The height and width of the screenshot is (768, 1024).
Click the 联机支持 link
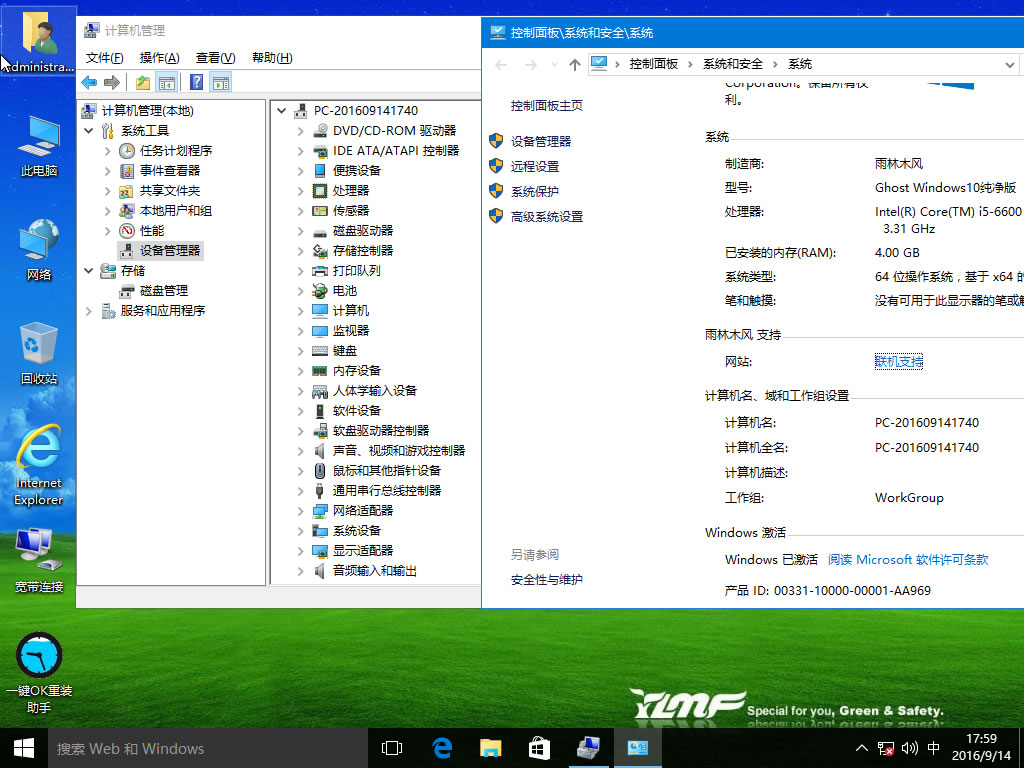(897, 361)
